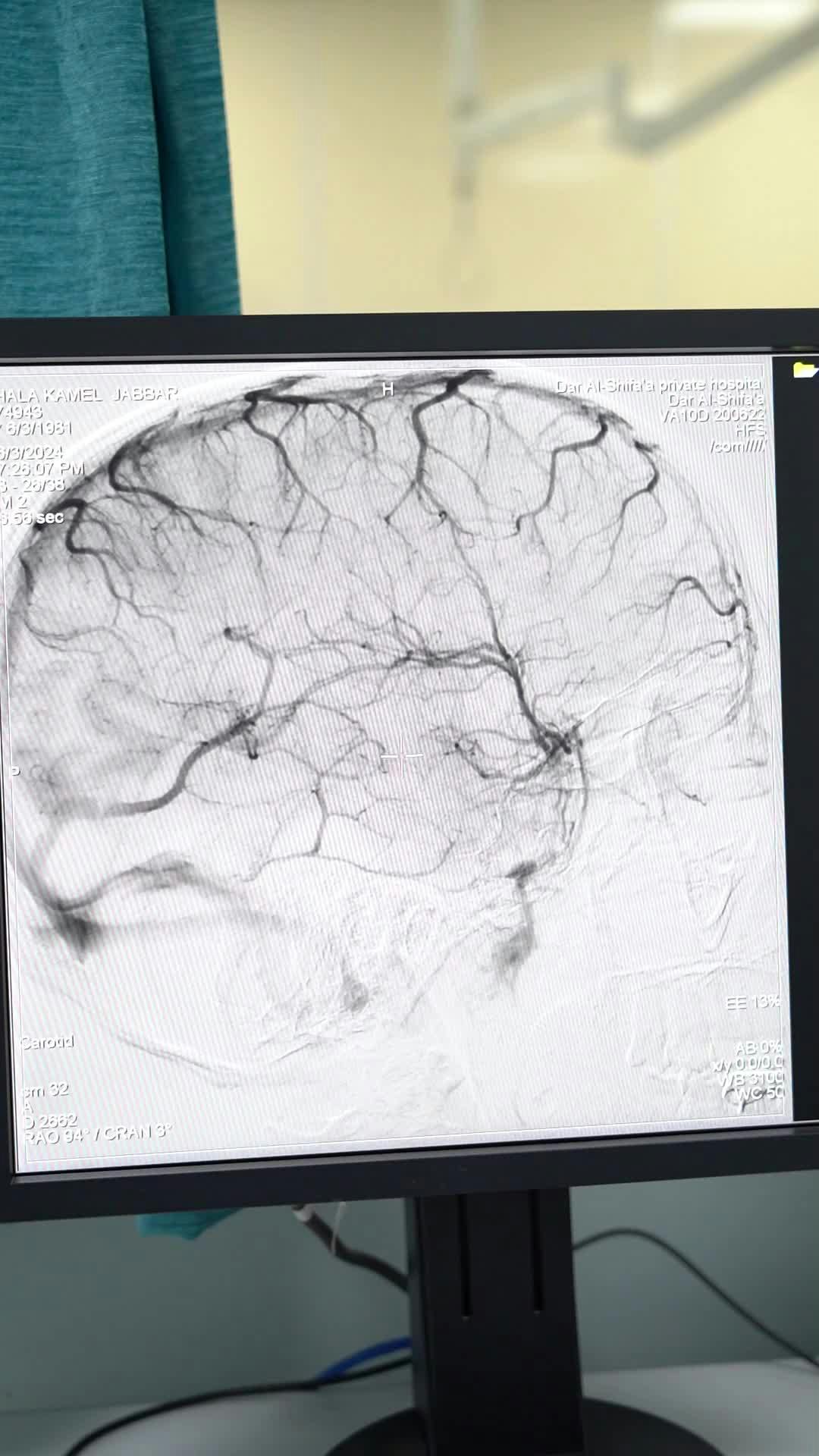Click the sm 32 overlay text
The height and width of the screenshot is (1456, 819).
(x=45, y=1090)
